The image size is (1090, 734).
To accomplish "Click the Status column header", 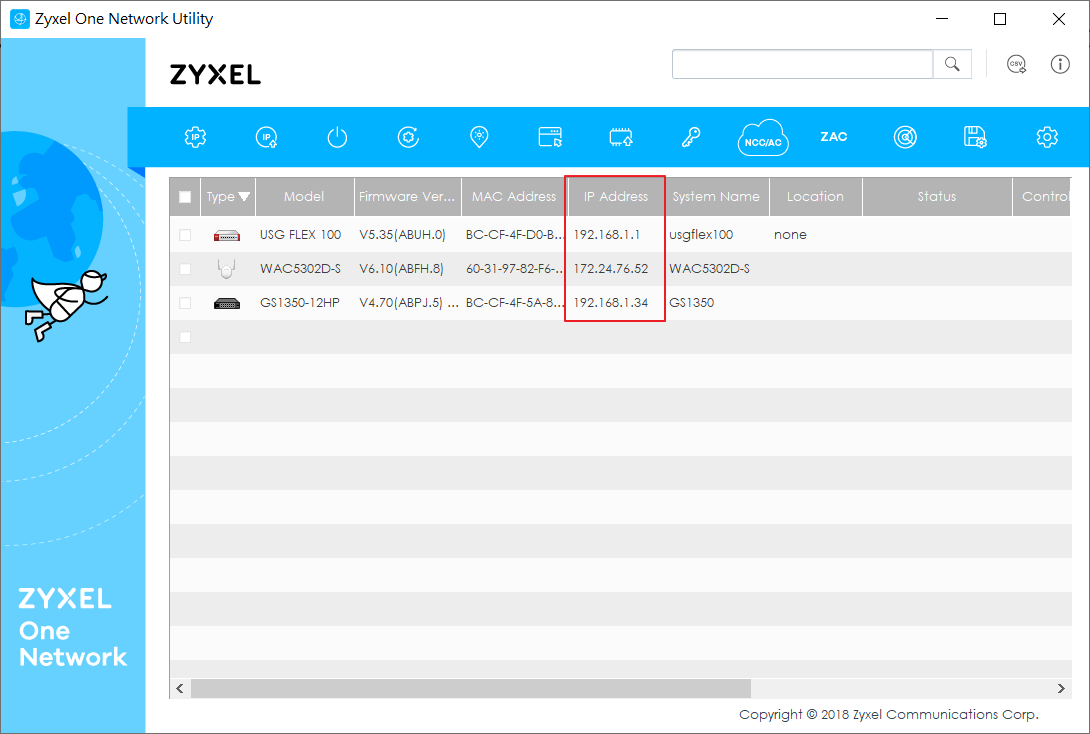I will [x=936, y=197].
